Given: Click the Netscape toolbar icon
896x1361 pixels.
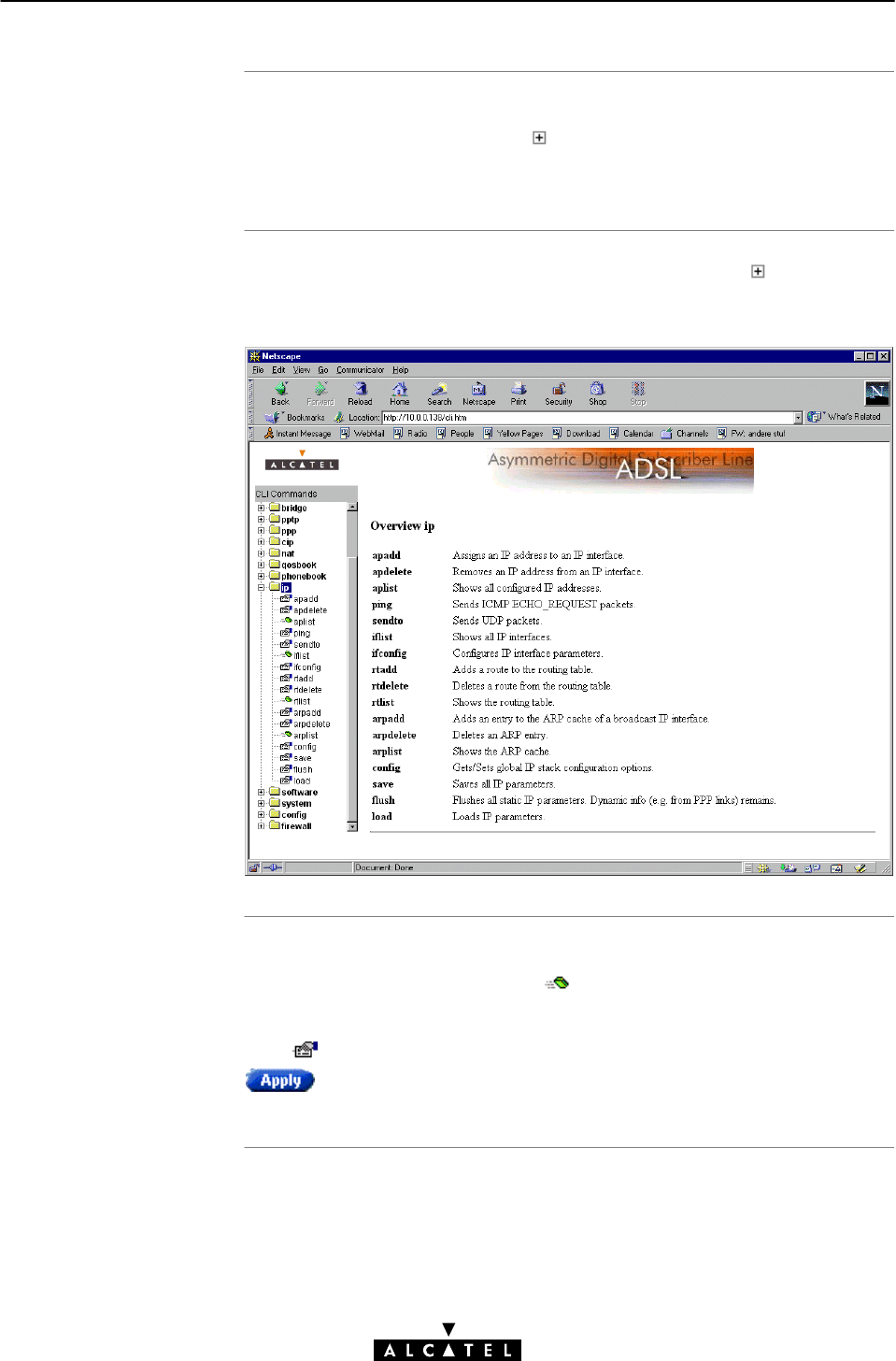Looking at the screenshot, I should pos(478,389).
